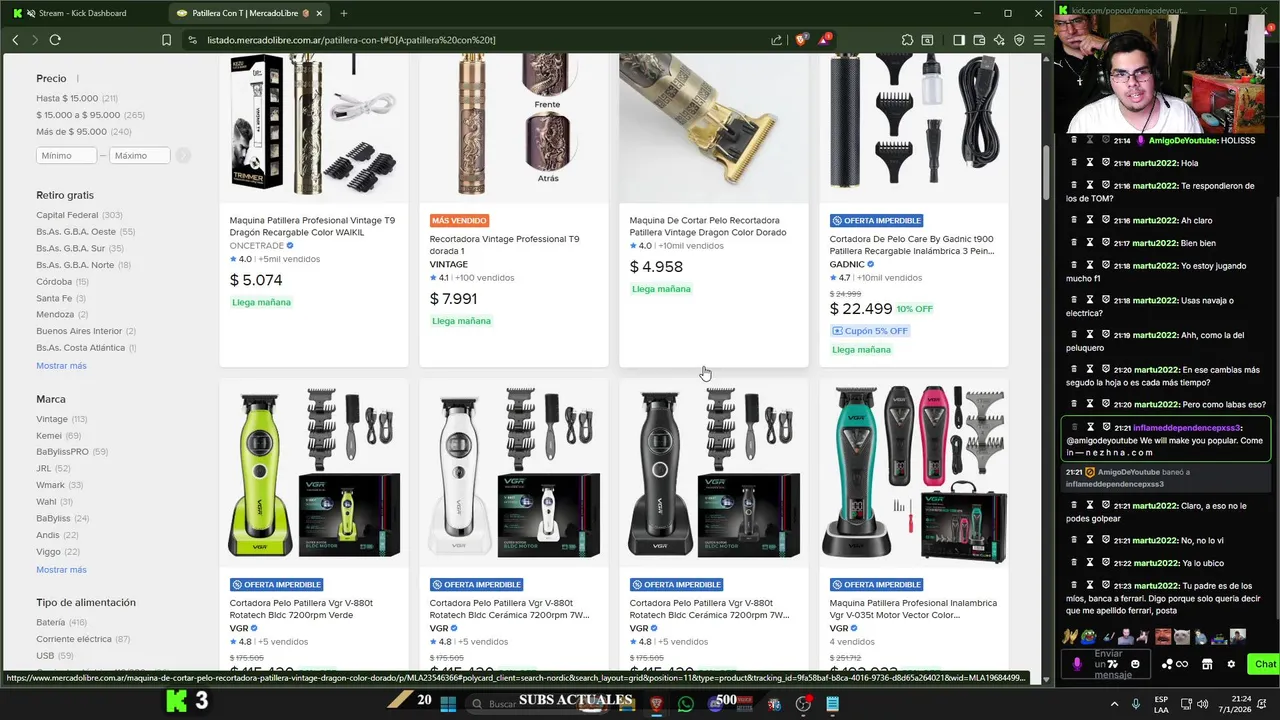The width and height of the screenshot is (1280, 720).
Task: Toggle the browser sidebar panel icon
Action: point(959,40)
